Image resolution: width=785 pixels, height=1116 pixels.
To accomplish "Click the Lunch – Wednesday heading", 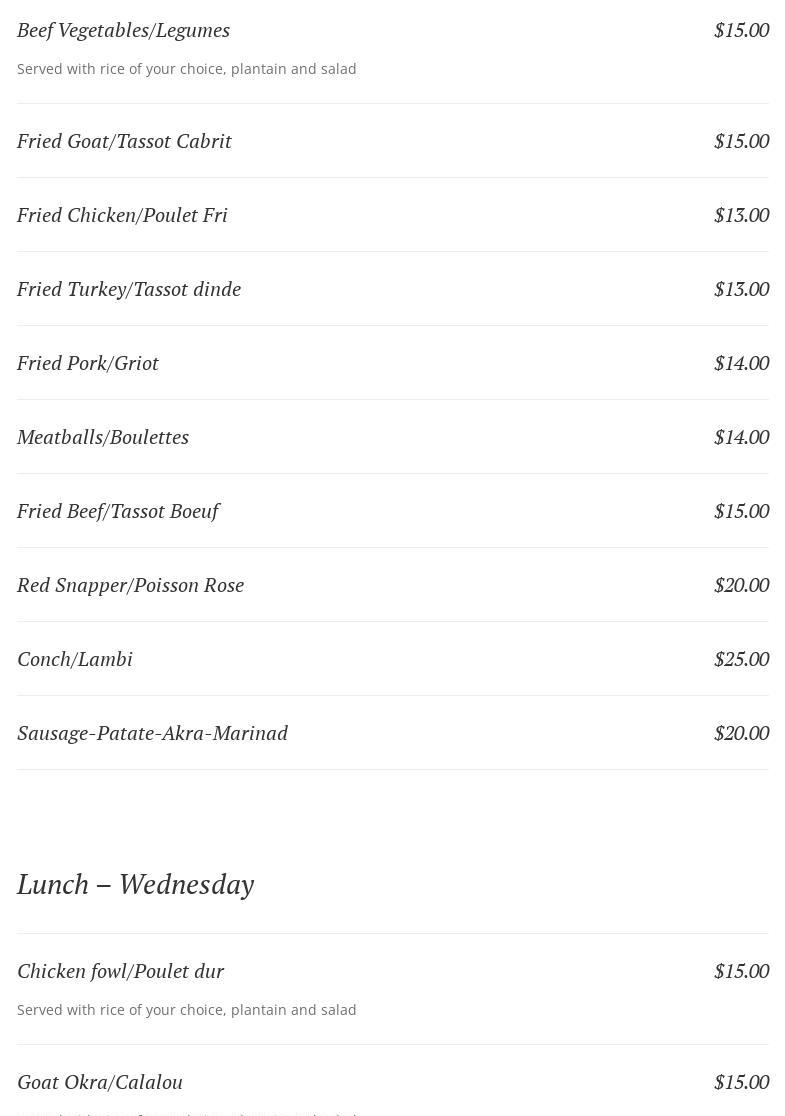I will tap(135, 884).
